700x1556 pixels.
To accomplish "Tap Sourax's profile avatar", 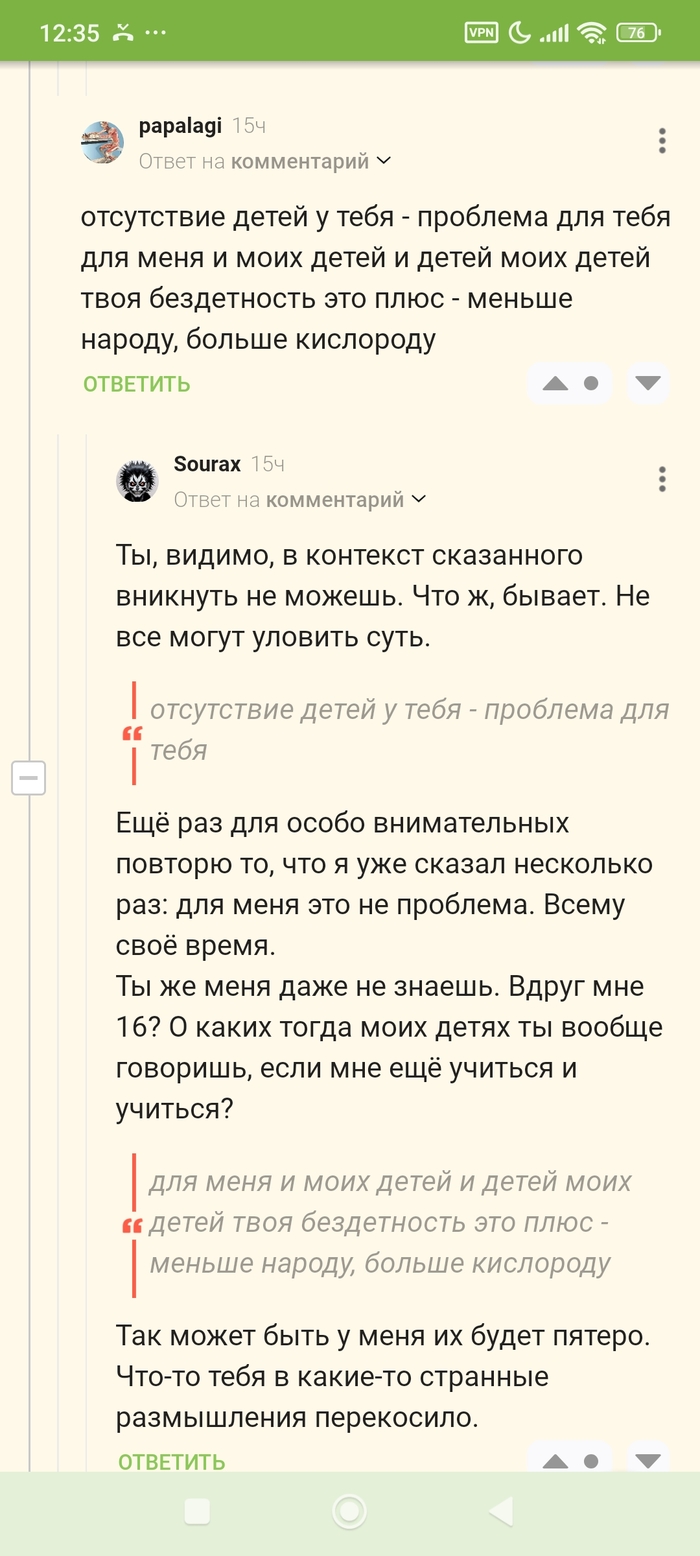I will [137, 481].
